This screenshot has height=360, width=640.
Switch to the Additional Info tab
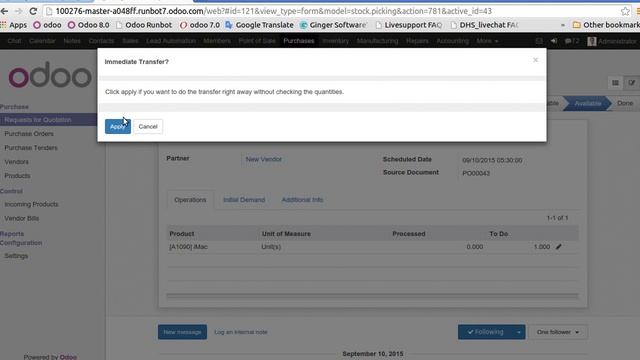tap(302, 200)
